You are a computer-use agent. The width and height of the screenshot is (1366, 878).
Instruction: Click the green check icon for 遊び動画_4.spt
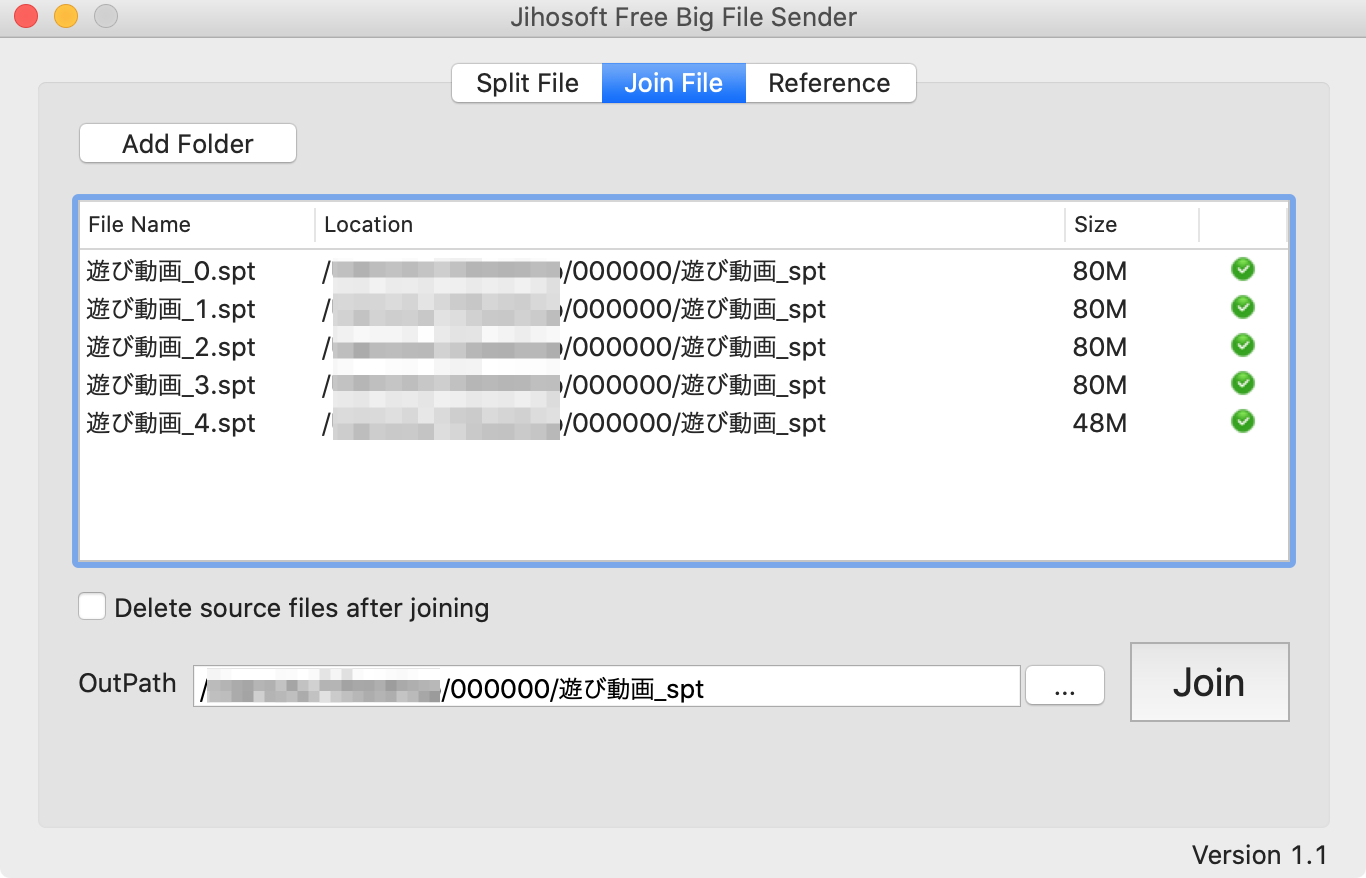pos(1243,421)
